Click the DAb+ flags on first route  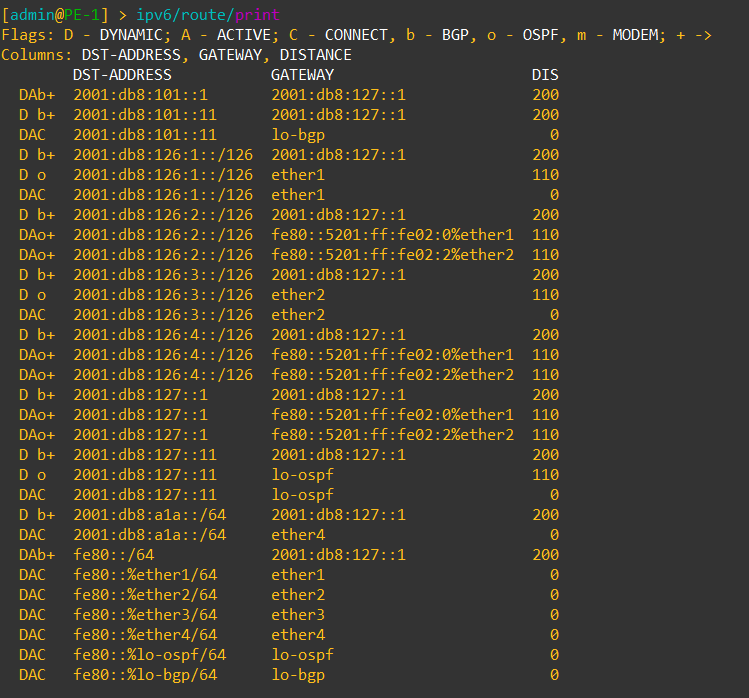tap(37, 95)
